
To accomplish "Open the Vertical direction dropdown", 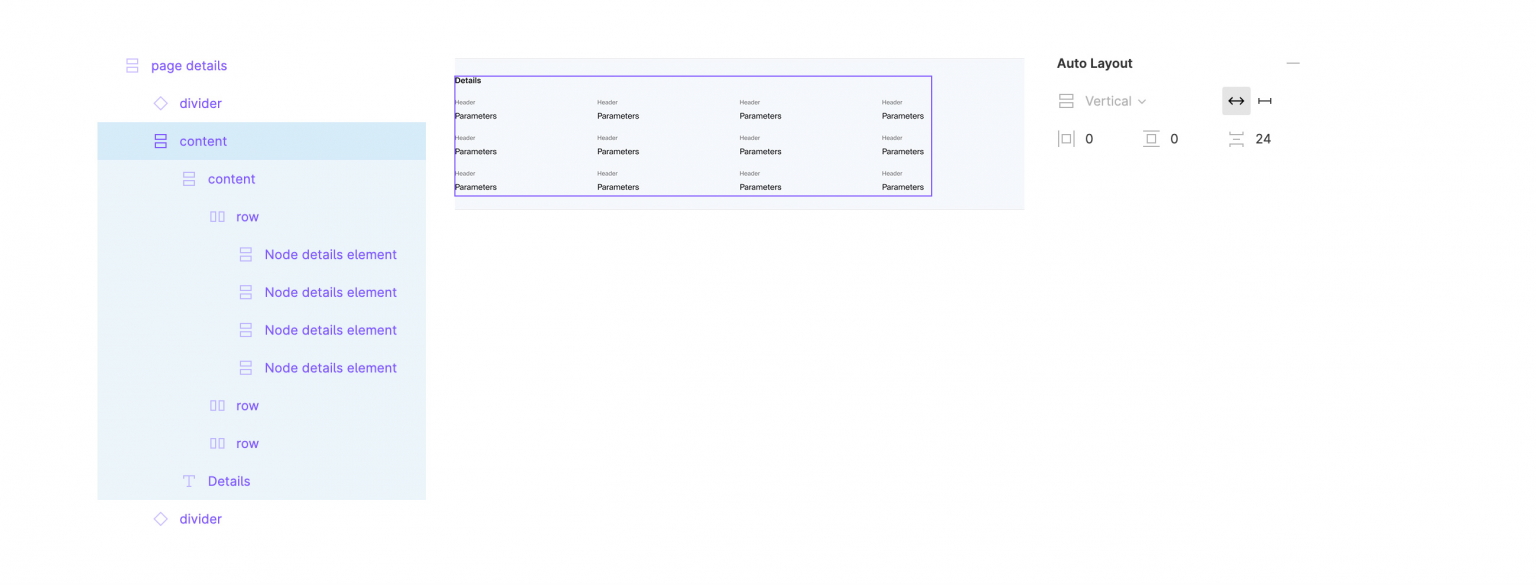I will [x=1115, y=101].
